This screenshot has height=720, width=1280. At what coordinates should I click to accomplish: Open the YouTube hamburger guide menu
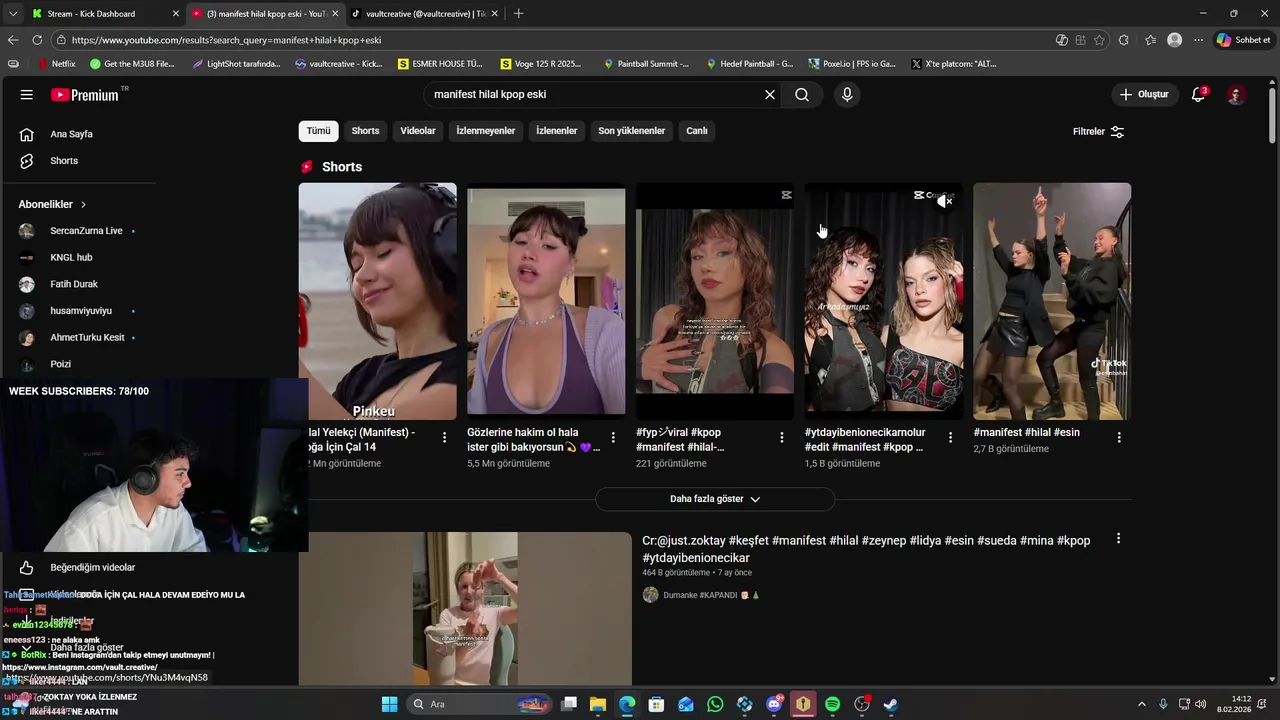[x=27, y=95]
